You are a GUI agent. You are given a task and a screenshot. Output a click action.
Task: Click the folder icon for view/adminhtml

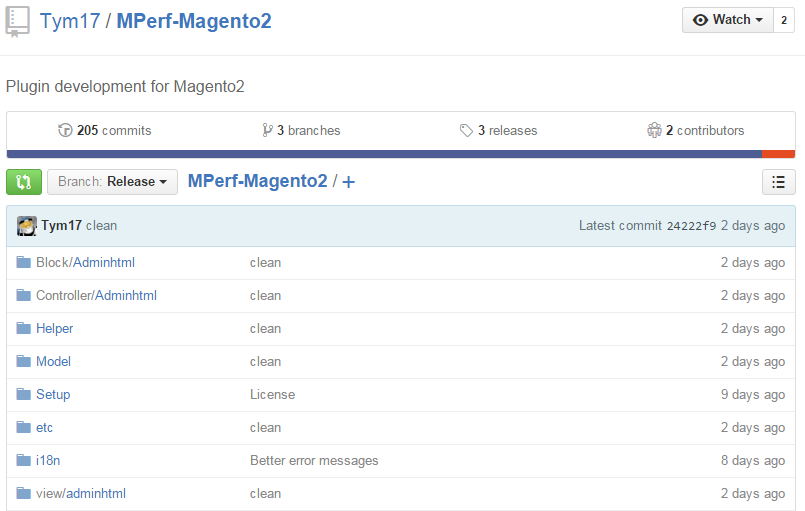tap(24, 494)
